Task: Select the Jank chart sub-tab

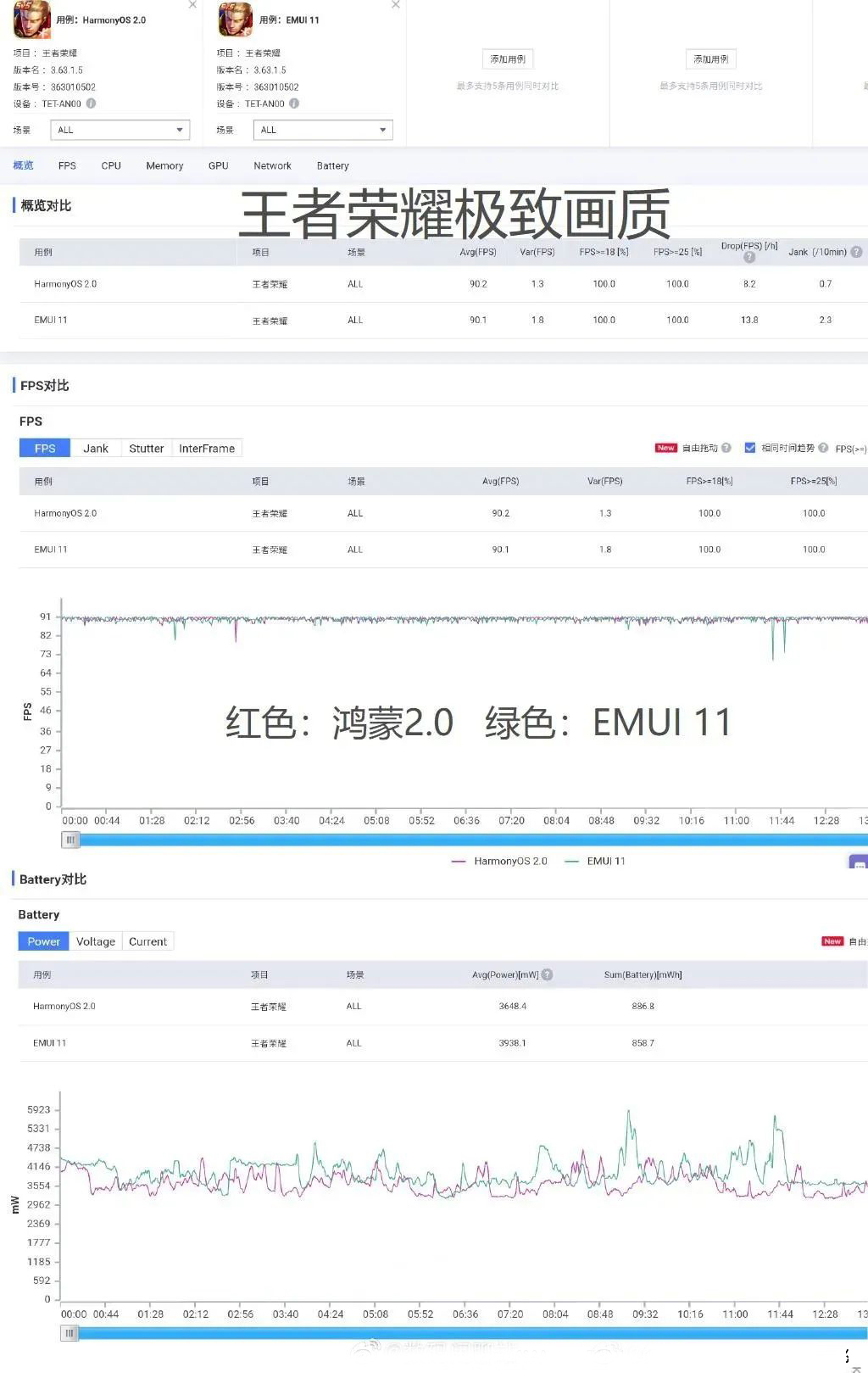Action: tap(96, 449)
